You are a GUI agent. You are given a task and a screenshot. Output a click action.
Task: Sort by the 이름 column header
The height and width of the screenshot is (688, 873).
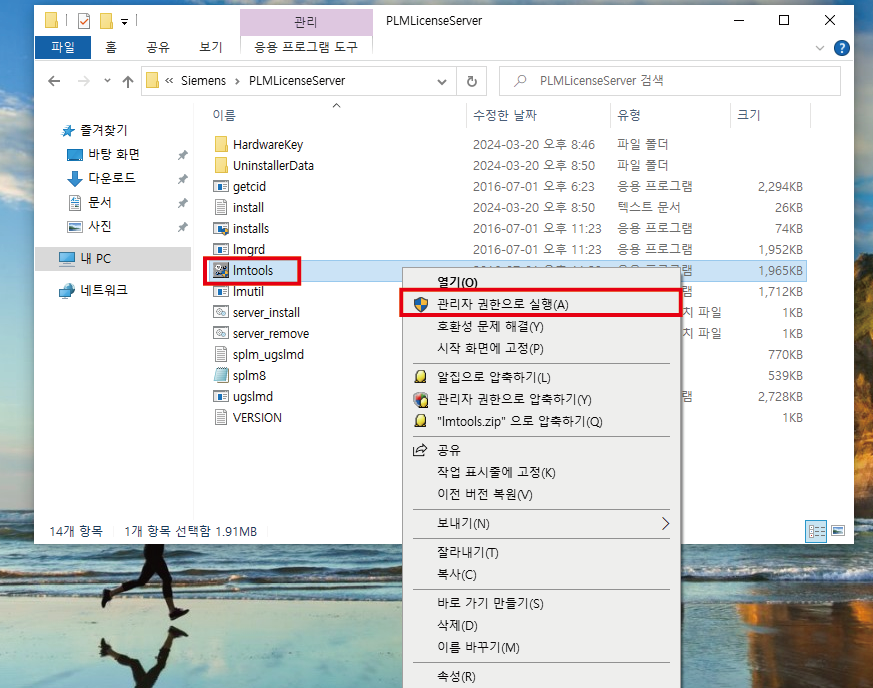tap(336, 115)
